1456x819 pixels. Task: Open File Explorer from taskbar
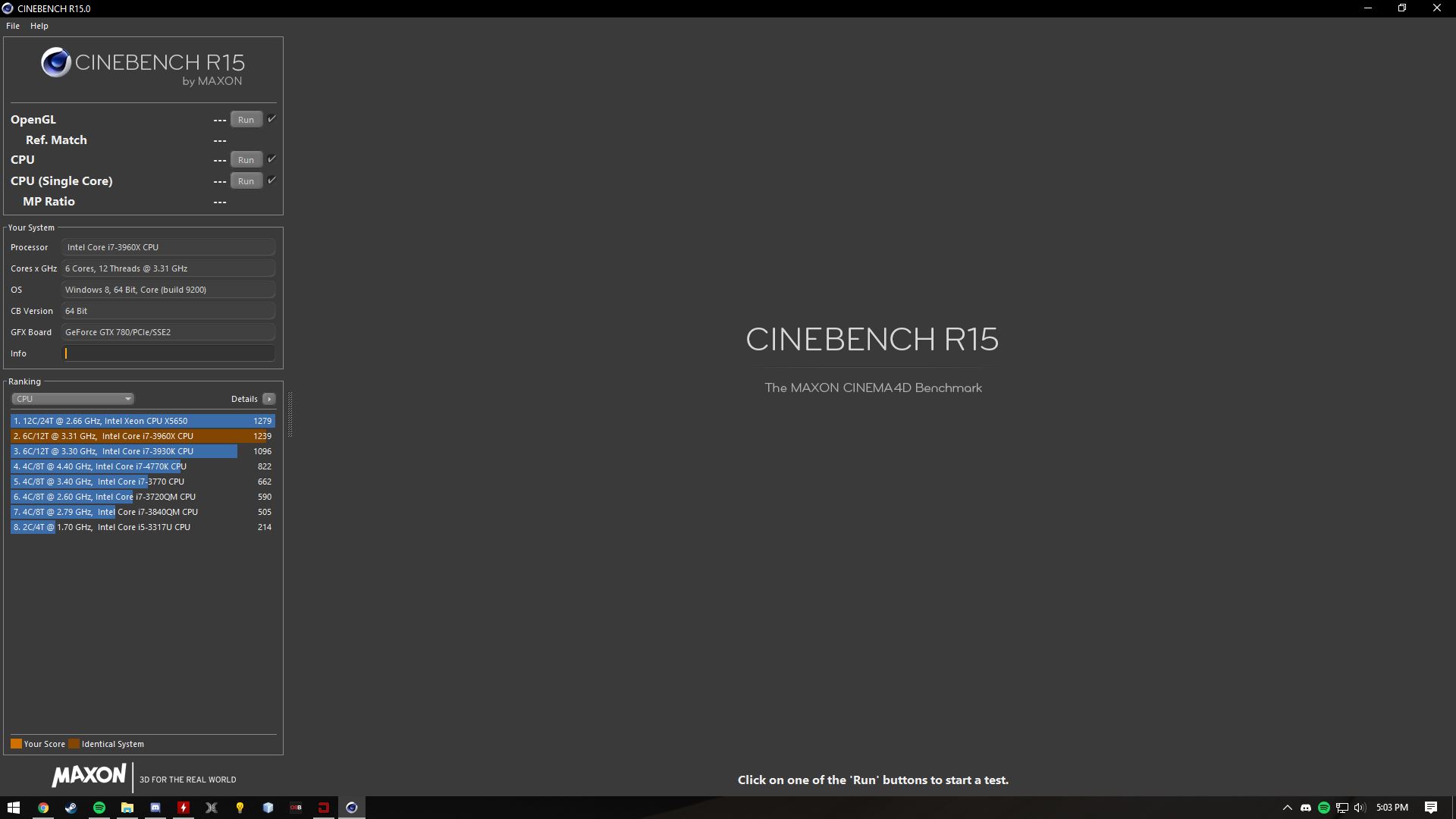[127, 808]
